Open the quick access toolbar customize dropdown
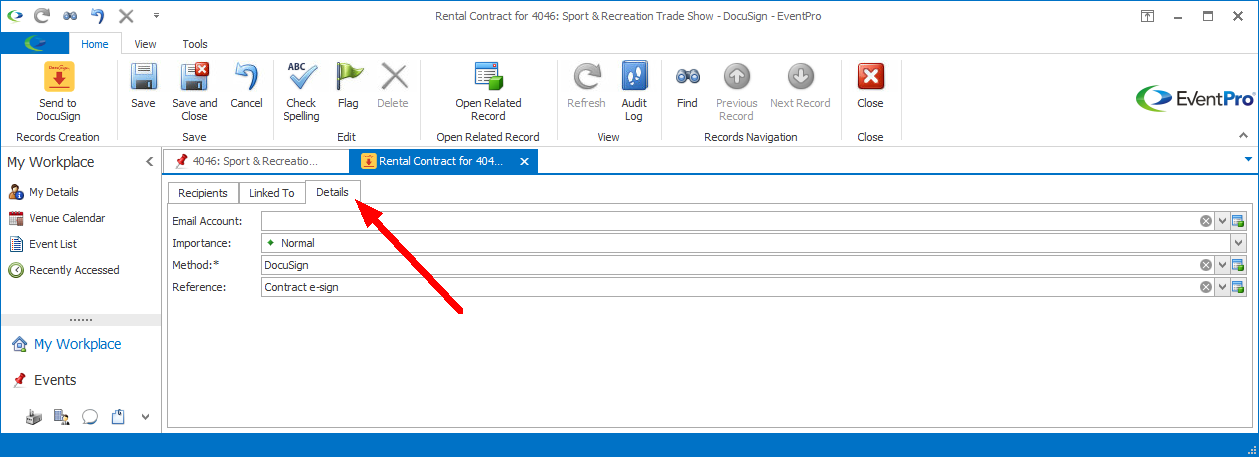 coord(156,16)
